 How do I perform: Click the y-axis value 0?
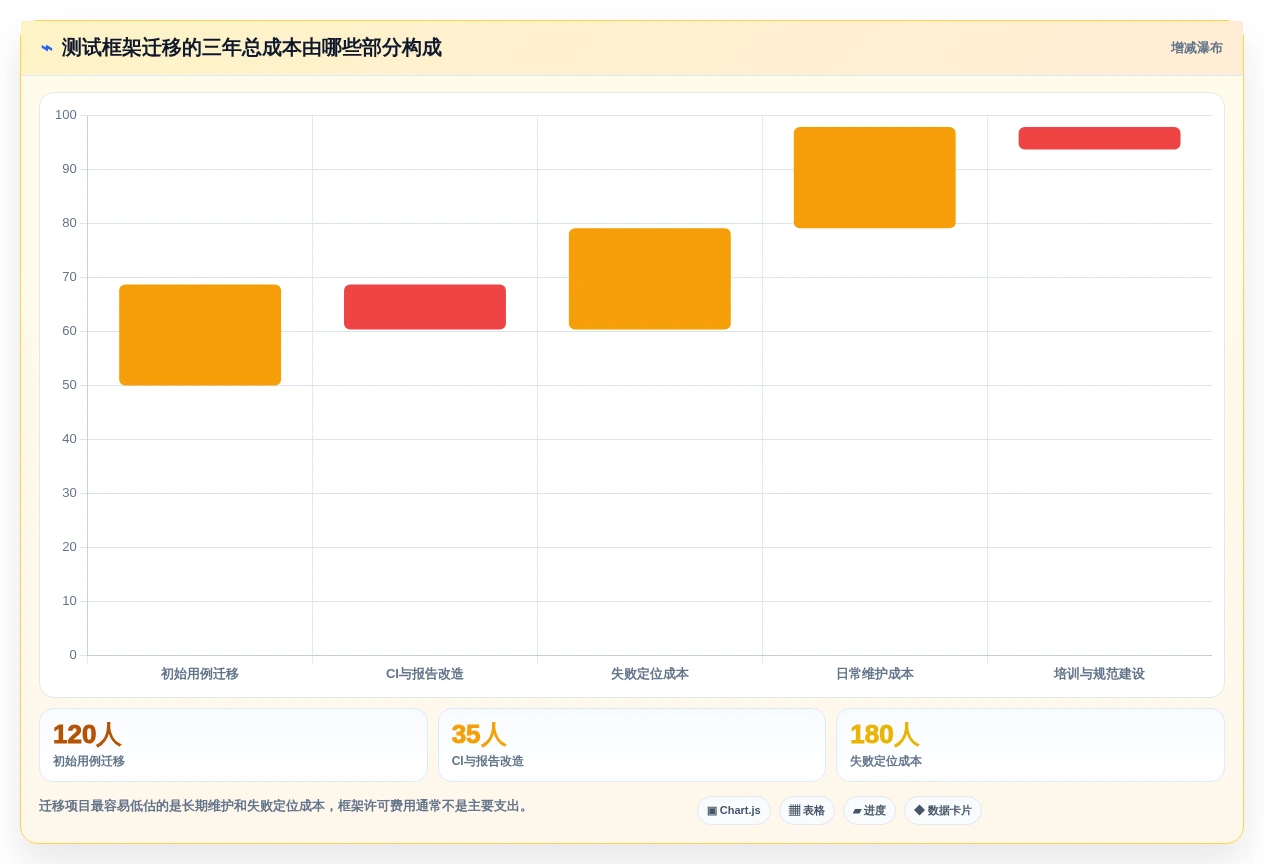(73, 655)
